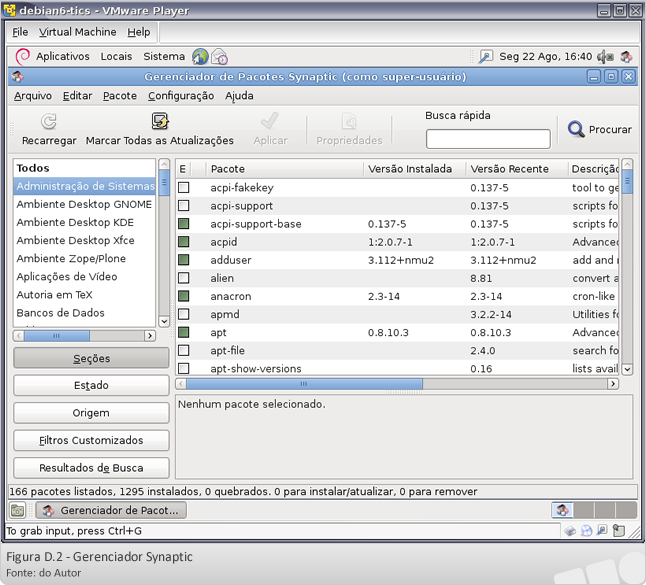Open the Editar menu

77,96
